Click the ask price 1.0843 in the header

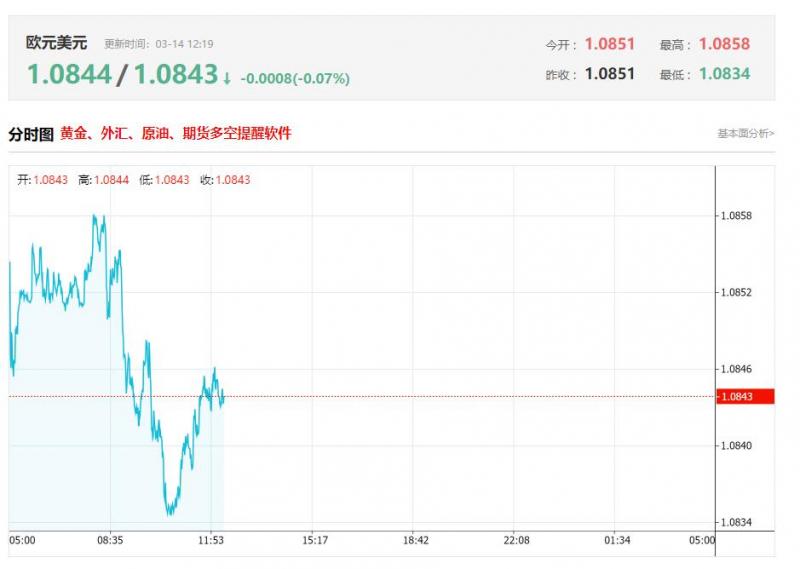(x=176, y=75)
